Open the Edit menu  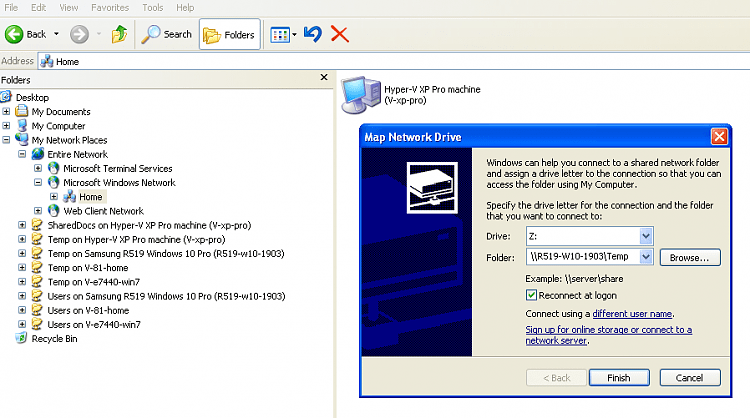tap(39, 8)
